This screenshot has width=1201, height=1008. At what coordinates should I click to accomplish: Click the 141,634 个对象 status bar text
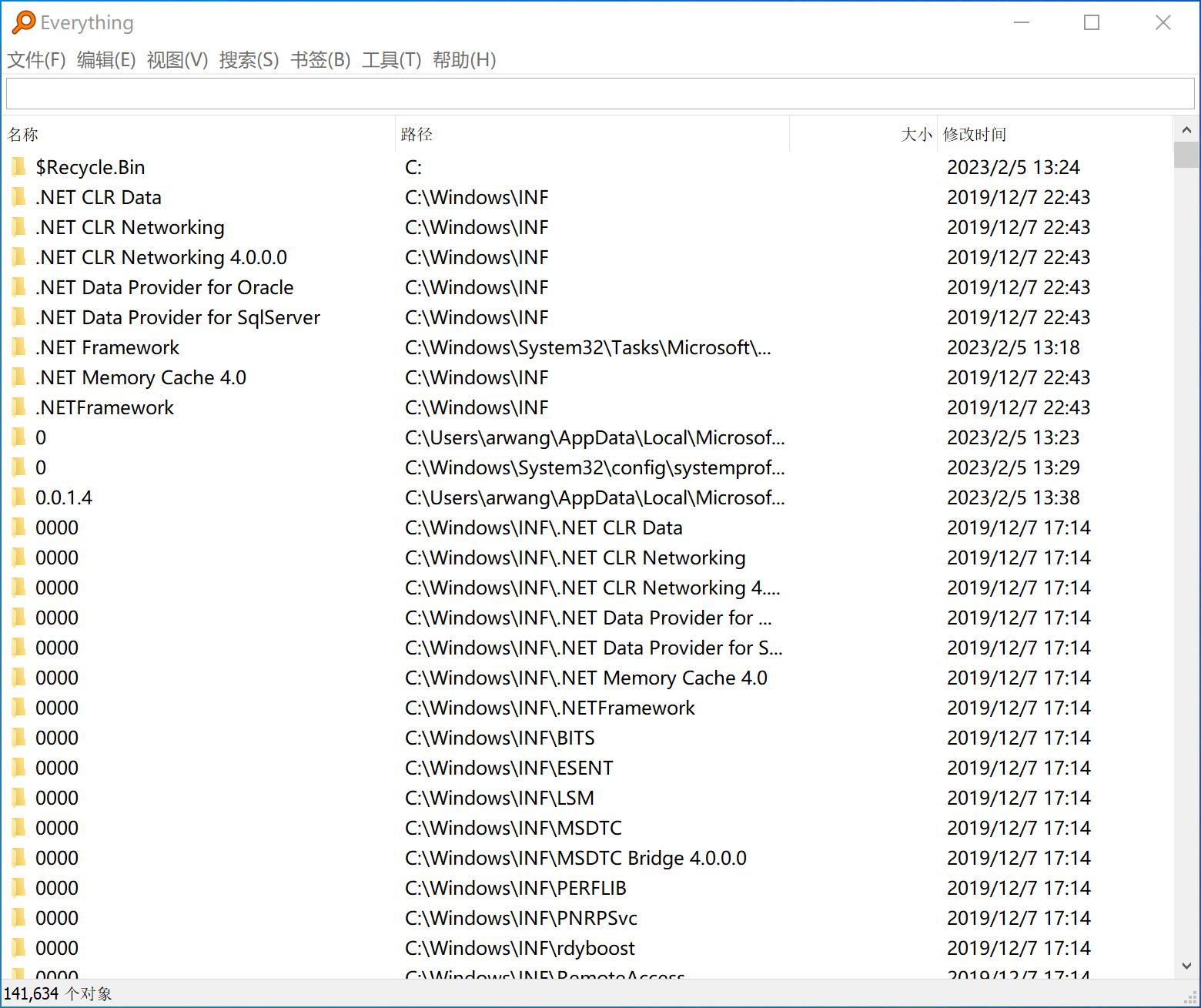click(58, 993)
